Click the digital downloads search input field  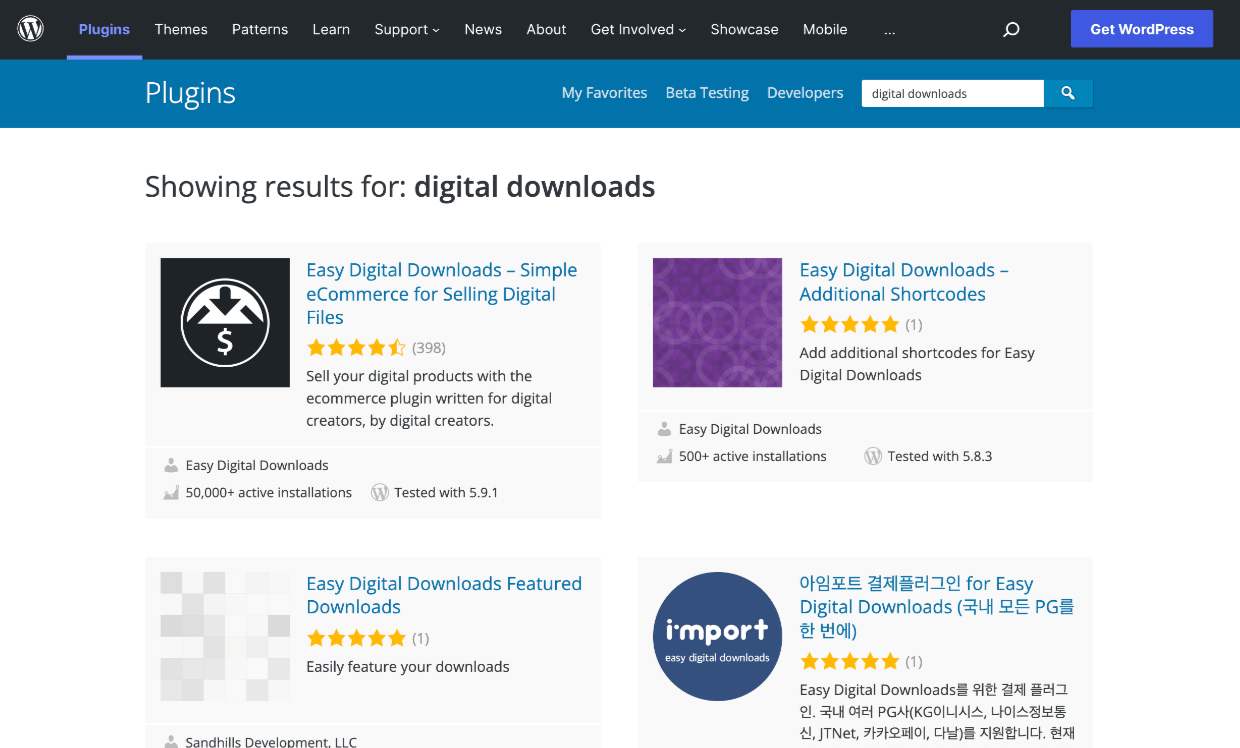point(950,93)
